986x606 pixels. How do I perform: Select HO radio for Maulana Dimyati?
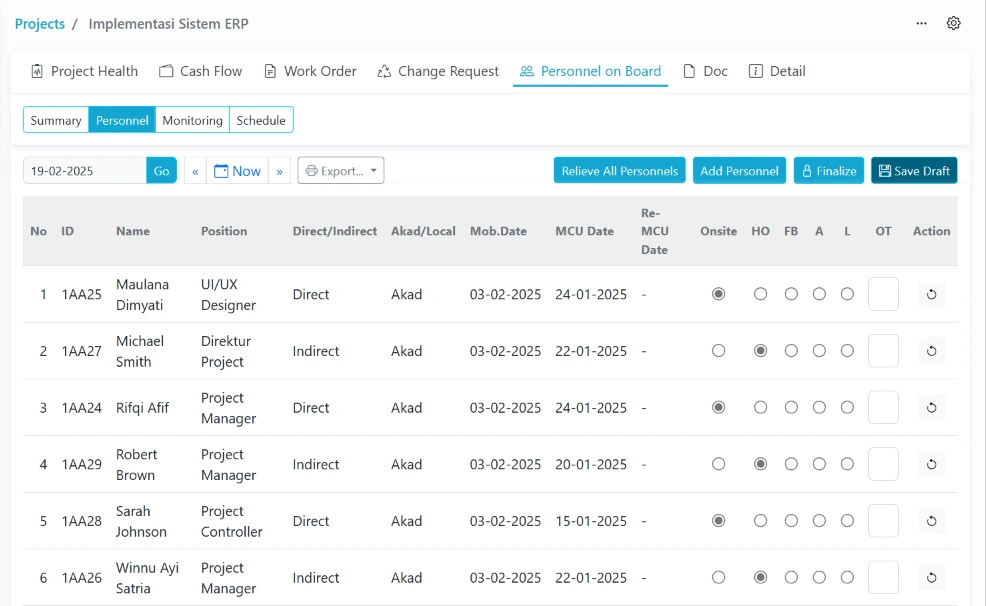760,294
